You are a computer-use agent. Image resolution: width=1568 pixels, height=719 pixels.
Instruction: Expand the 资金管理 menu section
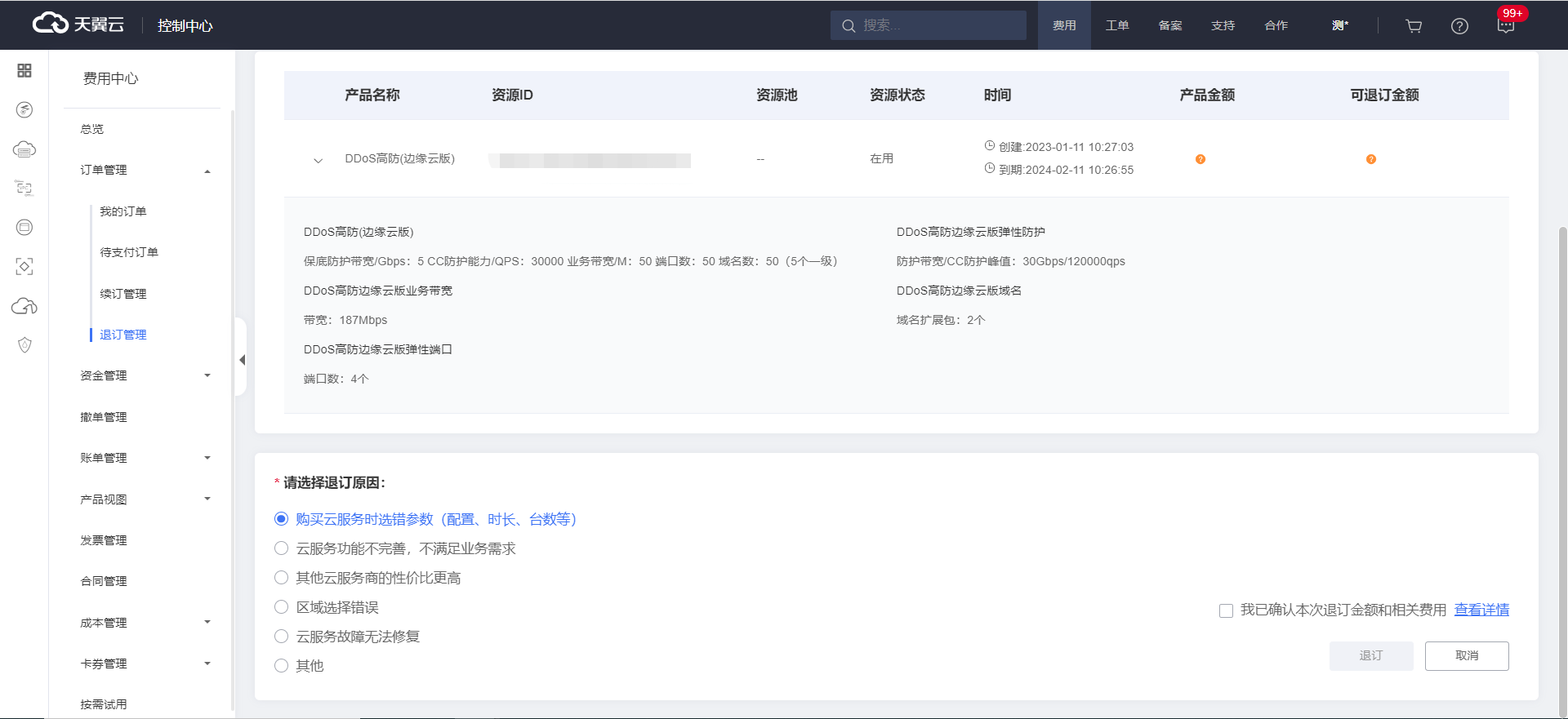click(x=207, y=375)
